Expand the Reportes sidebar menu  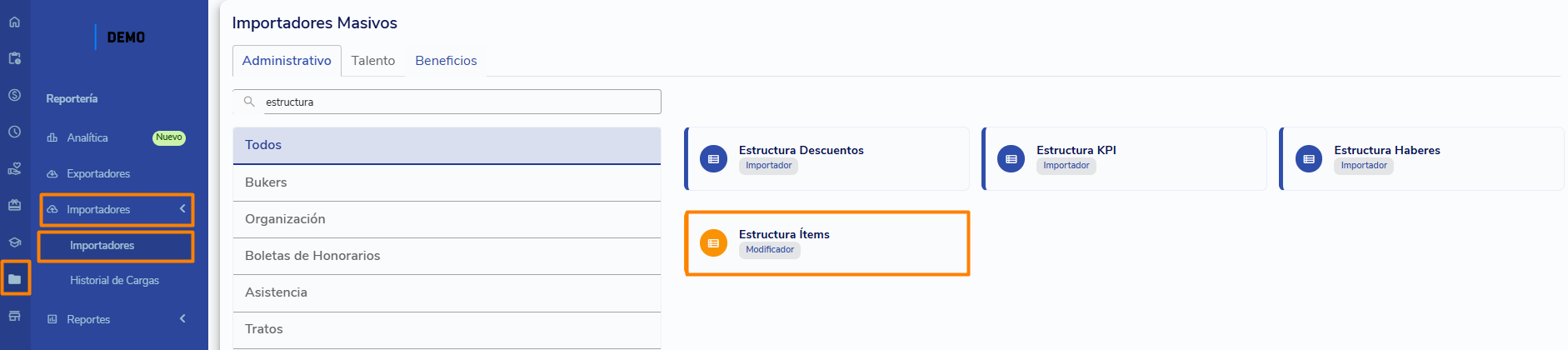(182, 318)
